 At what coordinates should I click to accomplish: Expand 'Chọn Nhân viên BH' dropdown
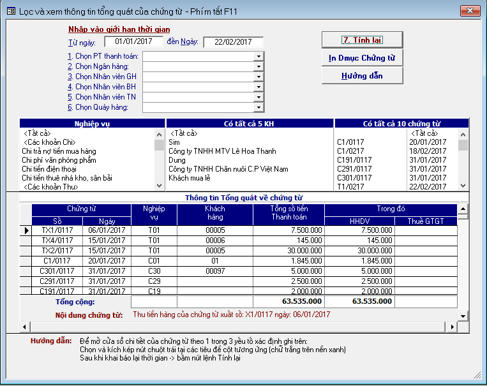[x=259, y=87]
